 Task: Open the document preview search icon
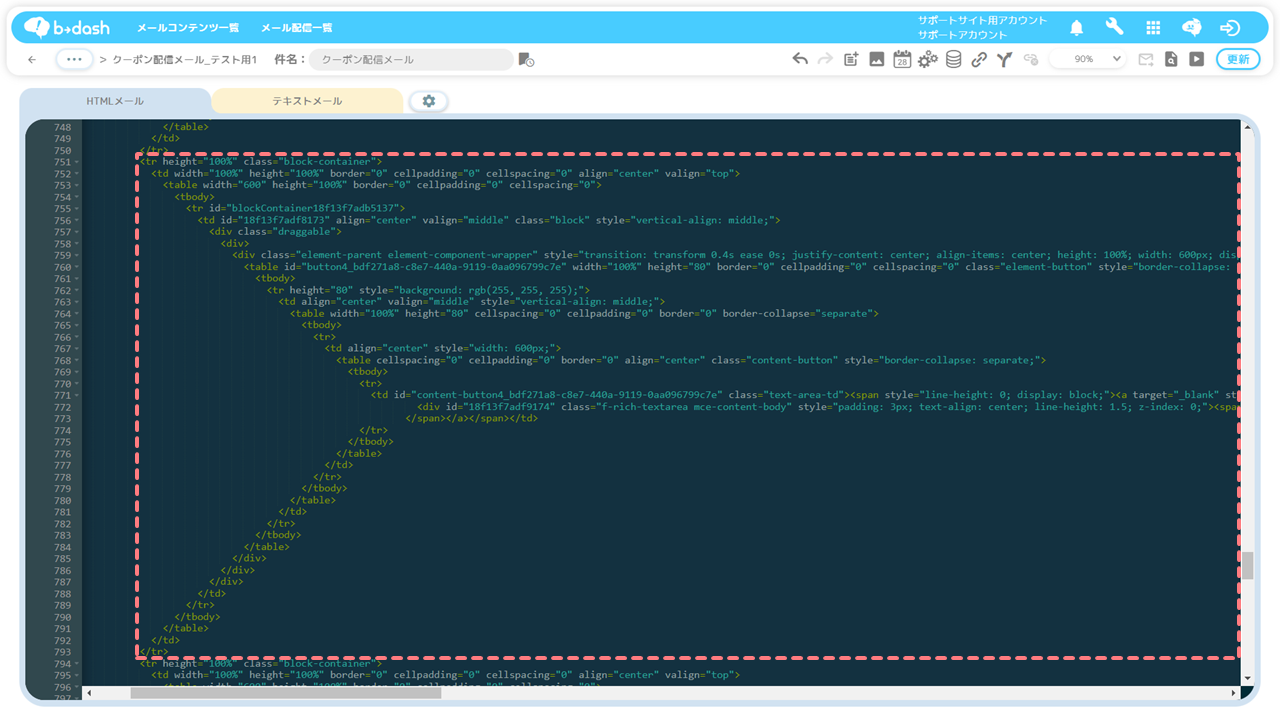[x=1171, y=59]
